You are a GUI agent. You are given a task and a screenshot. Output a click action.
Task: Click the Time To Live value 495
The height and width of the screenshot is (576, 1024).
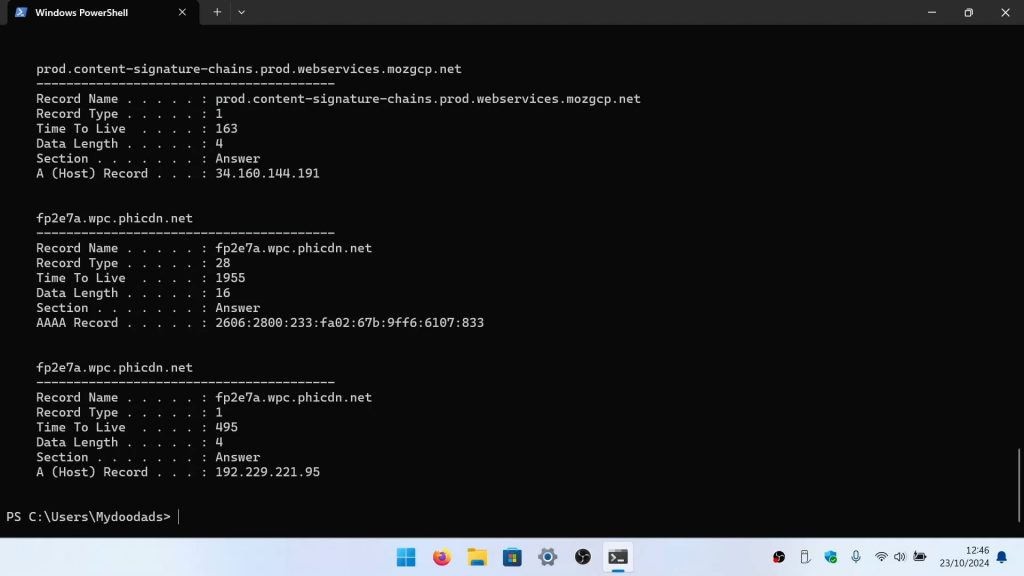click(227, 428)
